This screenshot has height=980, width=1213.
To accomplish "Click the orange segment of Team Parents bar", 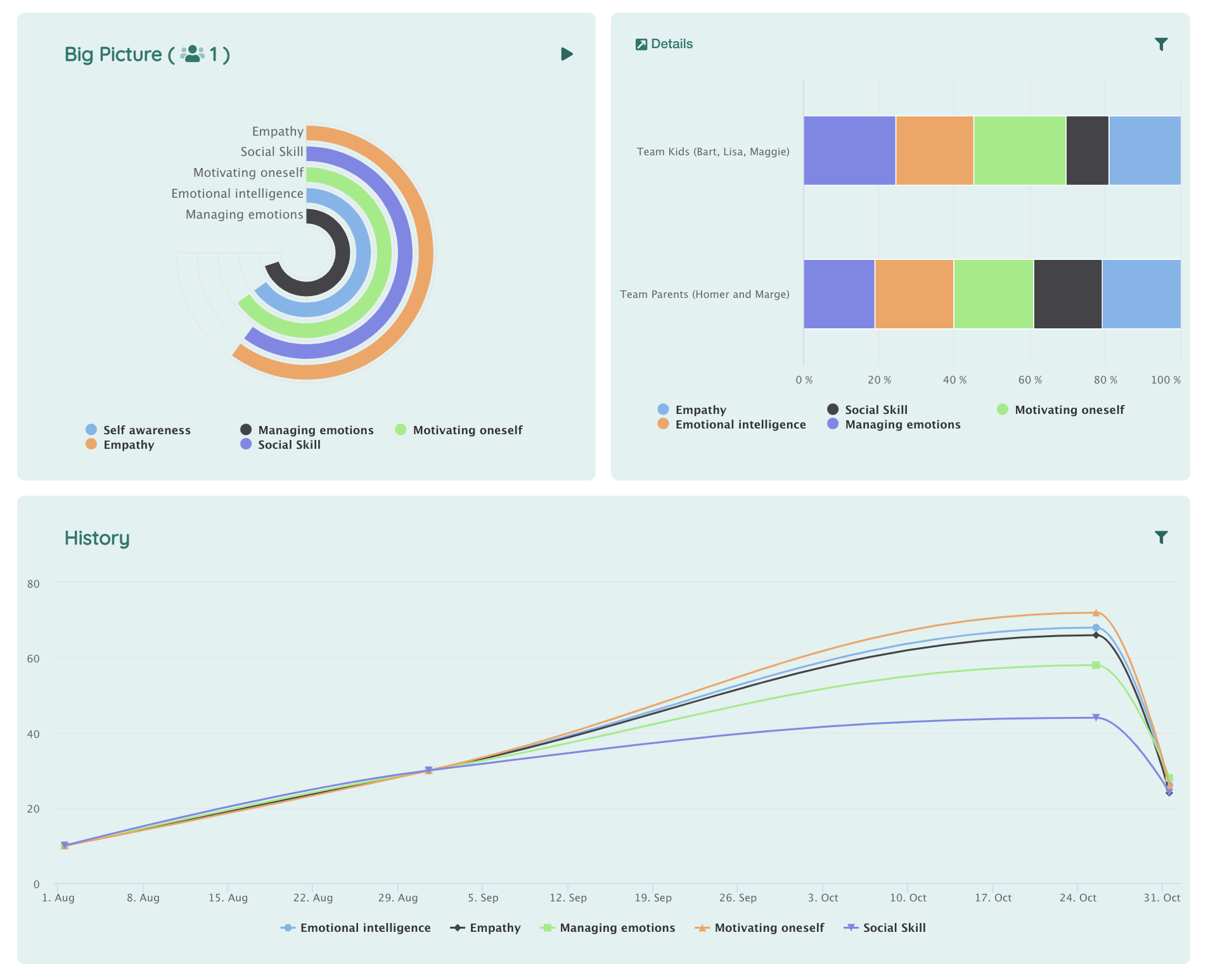I will point(914,294).
